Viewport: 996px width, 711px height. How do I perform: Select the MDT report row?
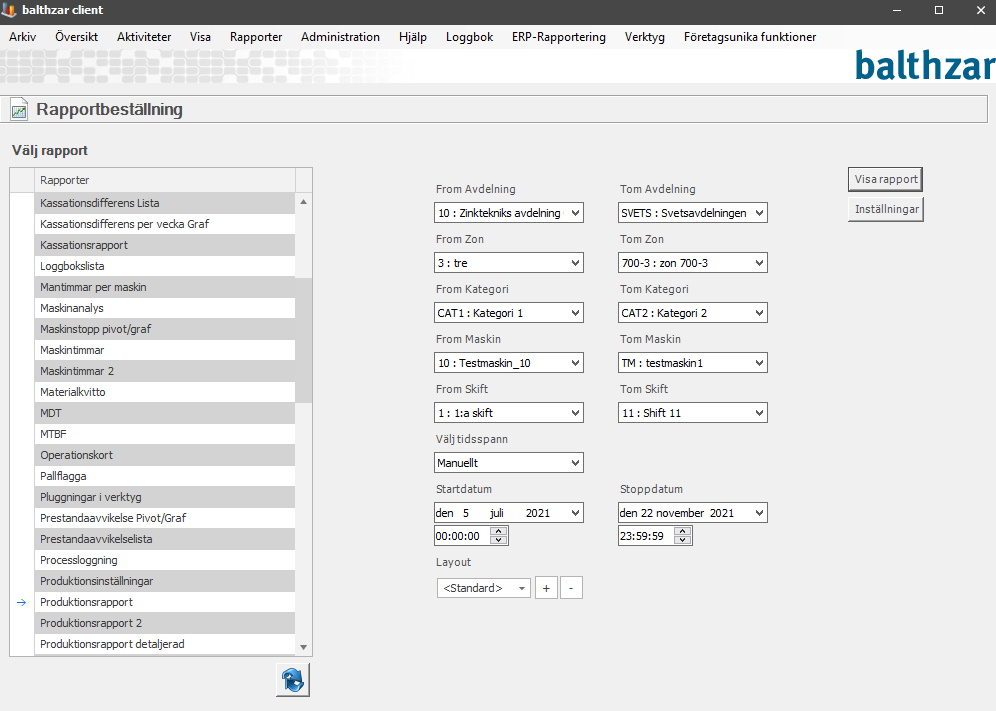(x=165, y=413)
